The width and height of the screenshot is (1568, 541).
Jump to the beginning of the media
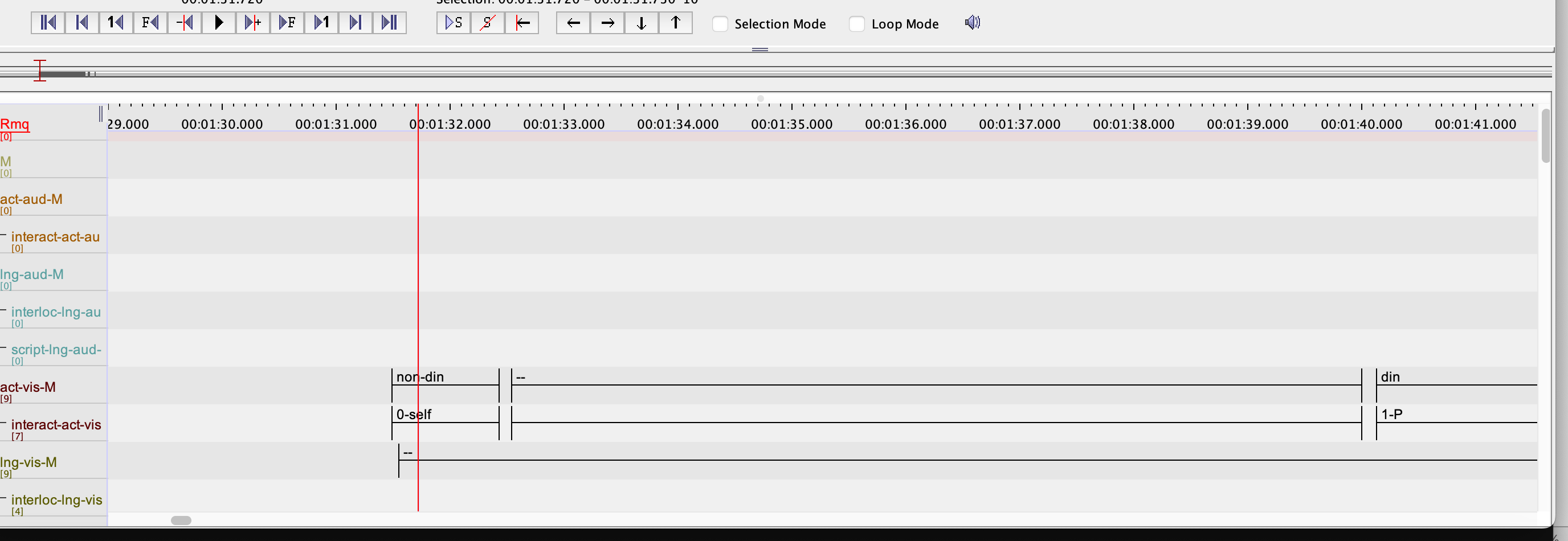(x=48, y=23)
